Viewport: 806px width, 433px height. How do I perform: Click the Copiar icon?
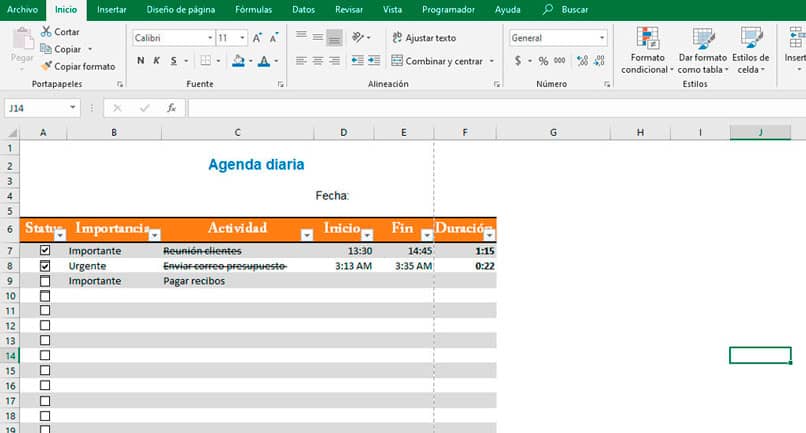click(46, 49)
